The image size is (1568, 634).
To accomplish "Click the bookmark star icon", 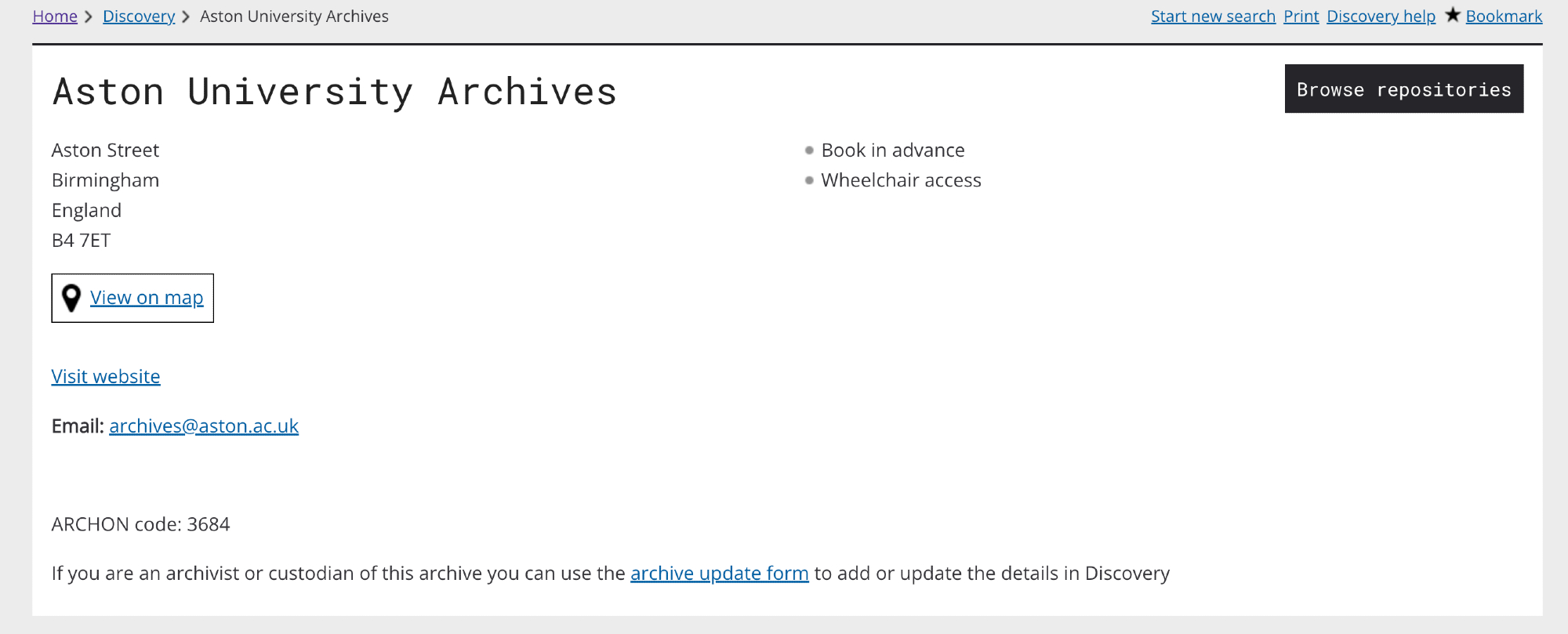I will [1453, 15].
